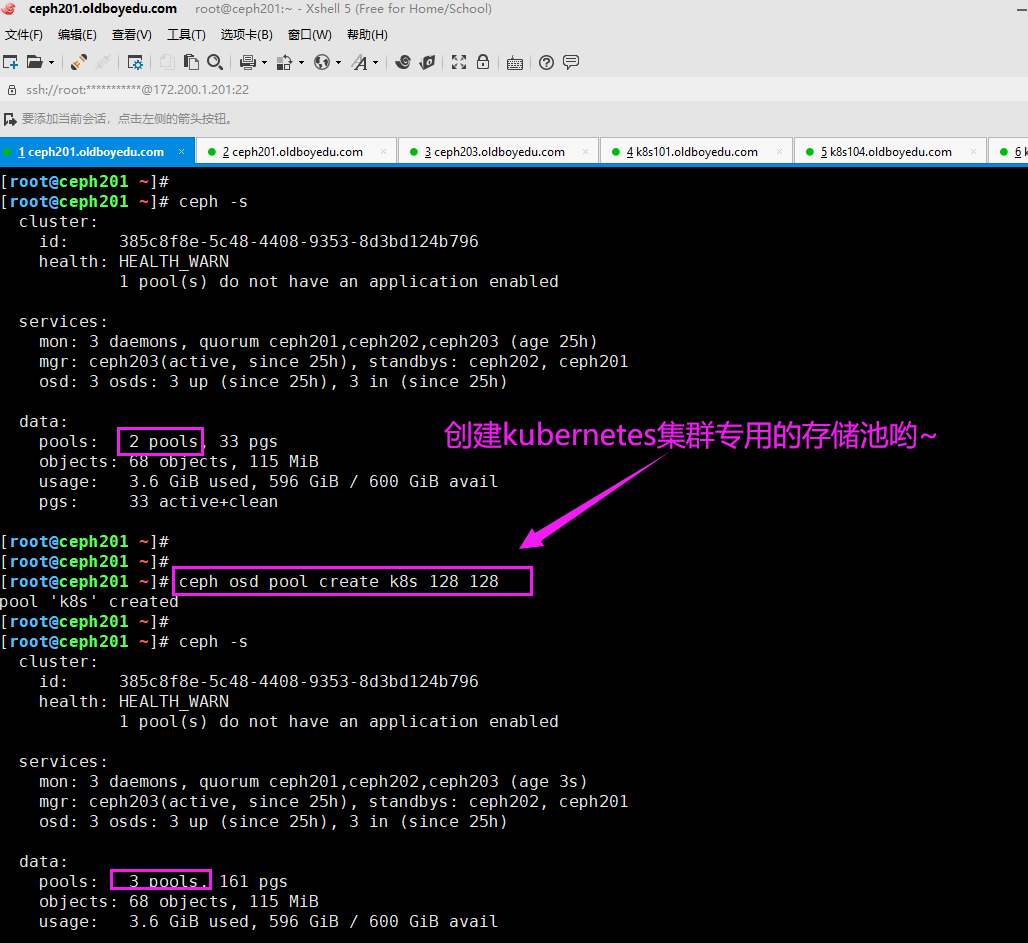This screenshot has width=1028, height=943.
Task: Open the 工具(T) menu
Action: (186, 35)
